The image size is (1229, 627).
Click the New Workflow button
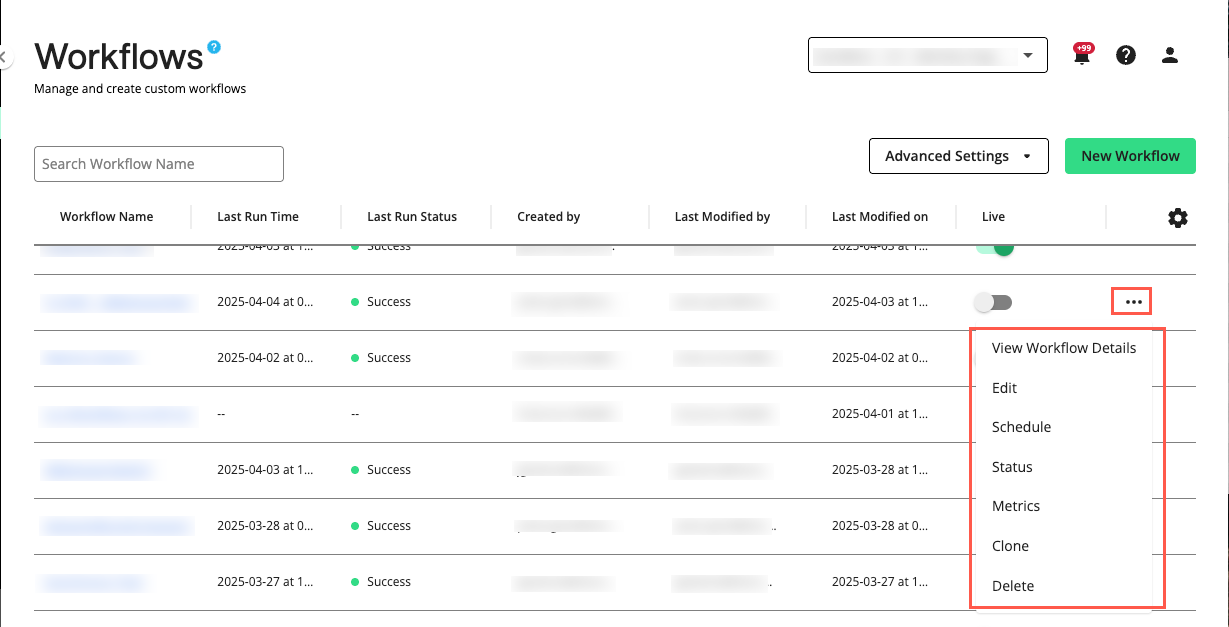(1130, 156)
